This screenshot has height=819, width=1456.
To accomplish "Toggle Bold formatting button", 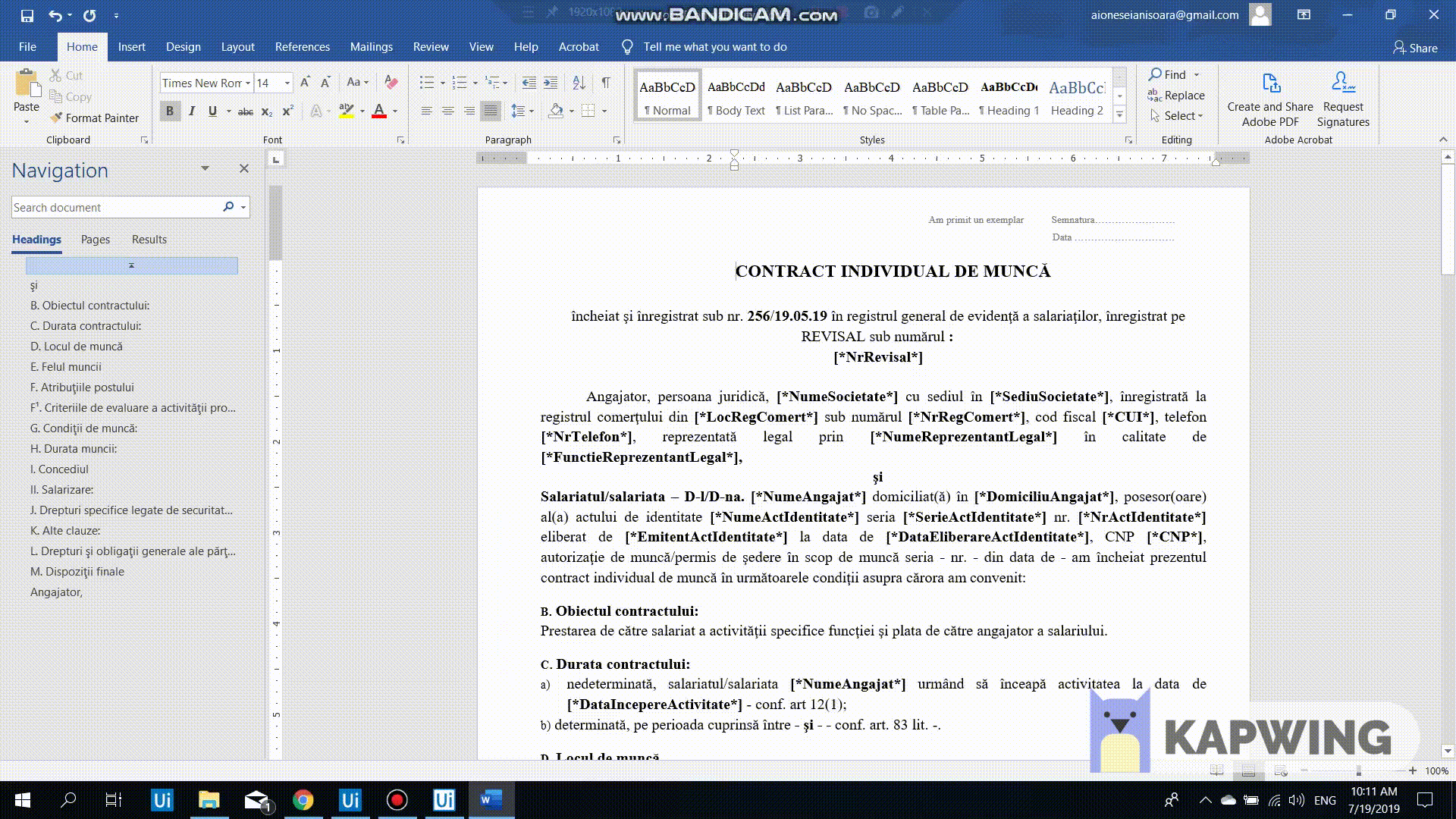I will tap(170, 111).
